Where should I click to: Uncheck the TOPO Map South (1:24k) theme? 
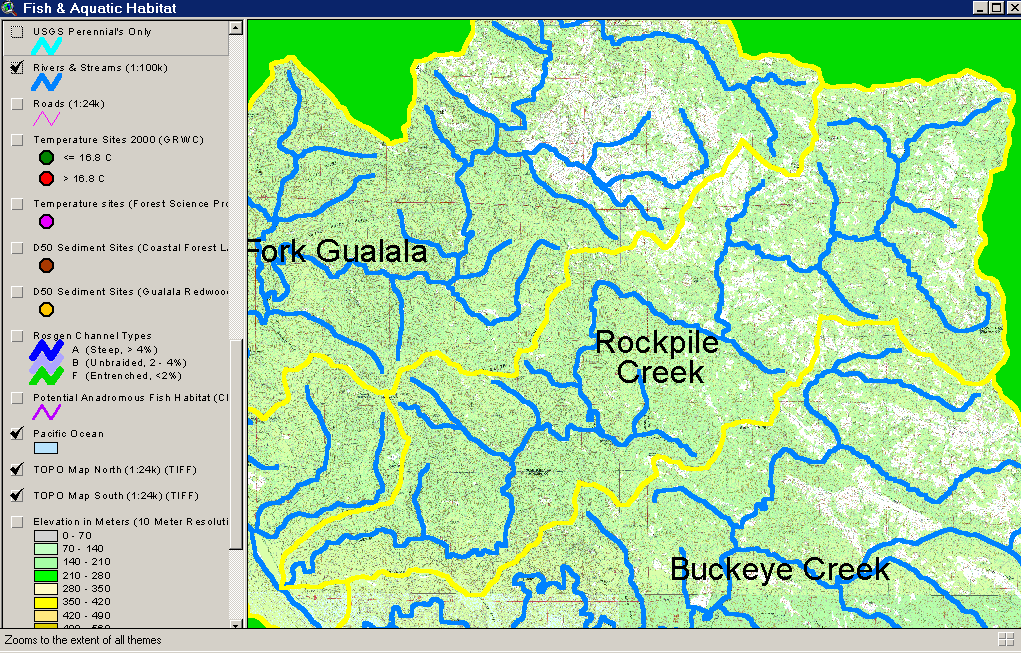[18, 495]
